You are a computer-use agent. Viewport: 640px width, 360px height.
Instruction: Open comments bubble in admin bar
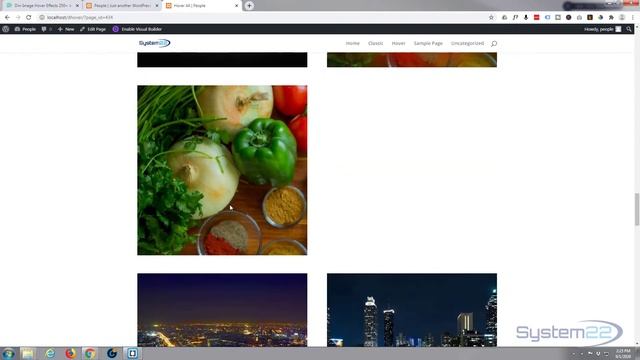(x=47, y=29)
